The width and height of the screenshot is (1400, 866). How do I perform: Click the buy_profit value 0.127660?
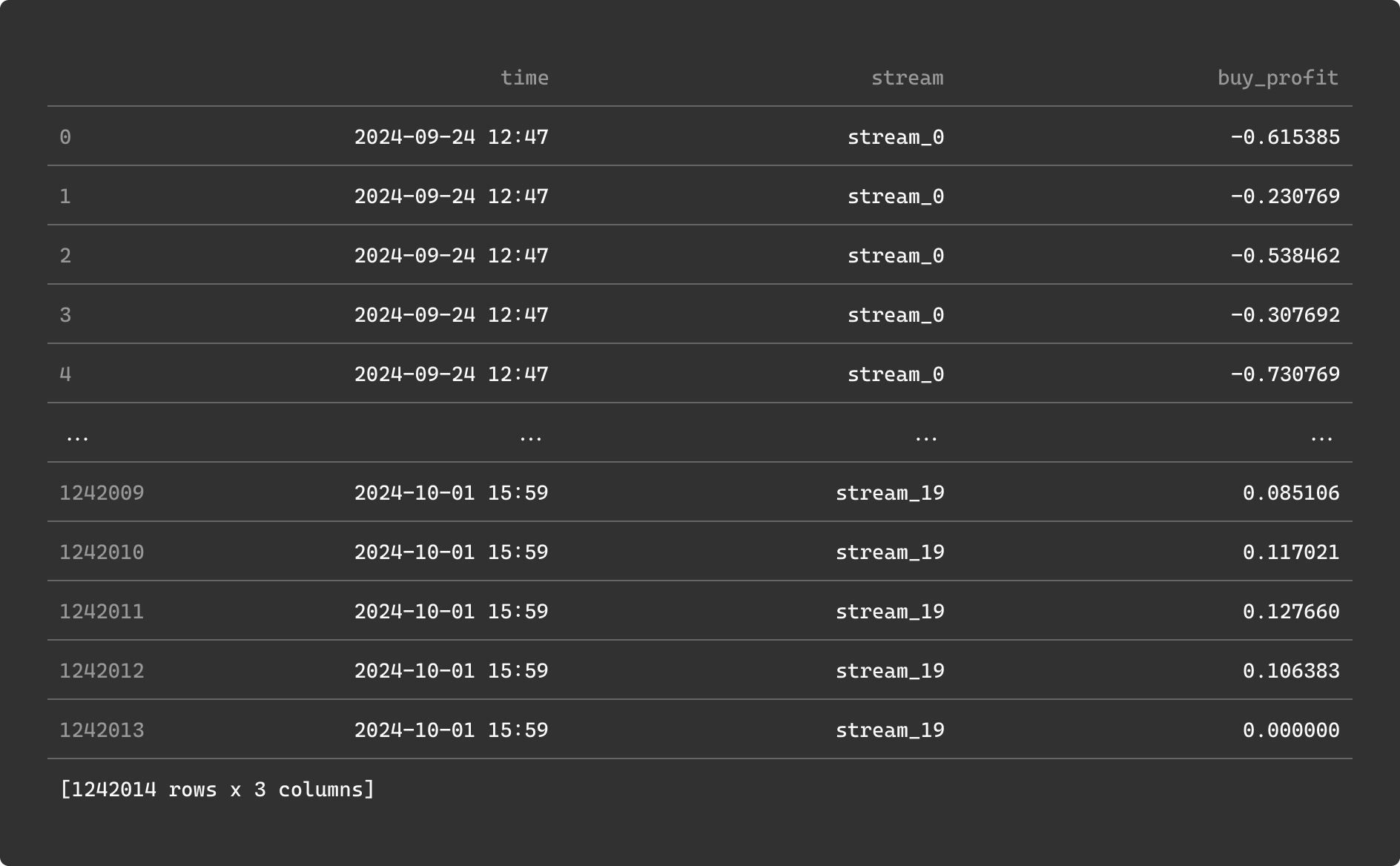point(1290,612)
